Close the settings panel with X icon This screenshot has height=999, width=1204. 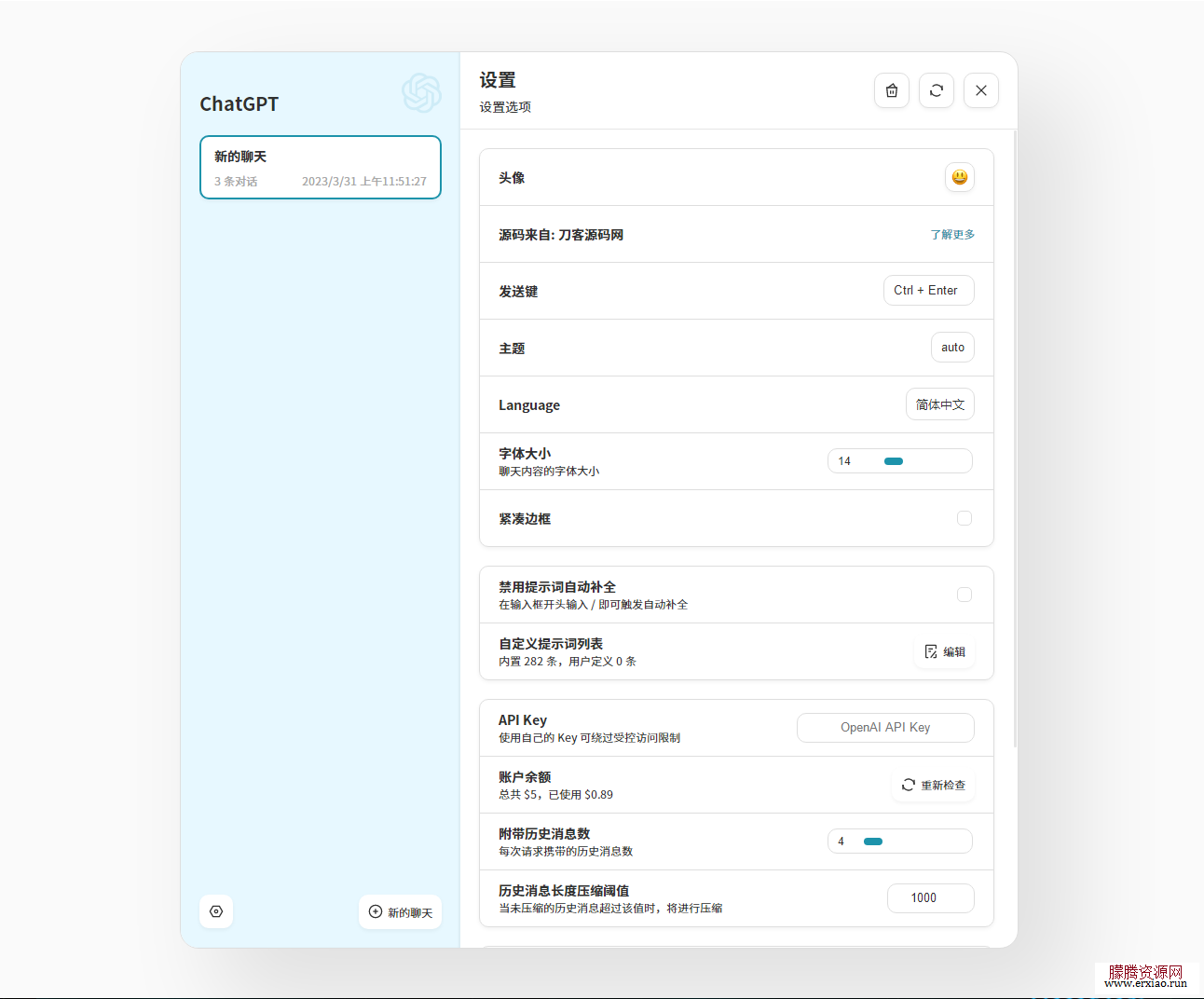[981, 90]
